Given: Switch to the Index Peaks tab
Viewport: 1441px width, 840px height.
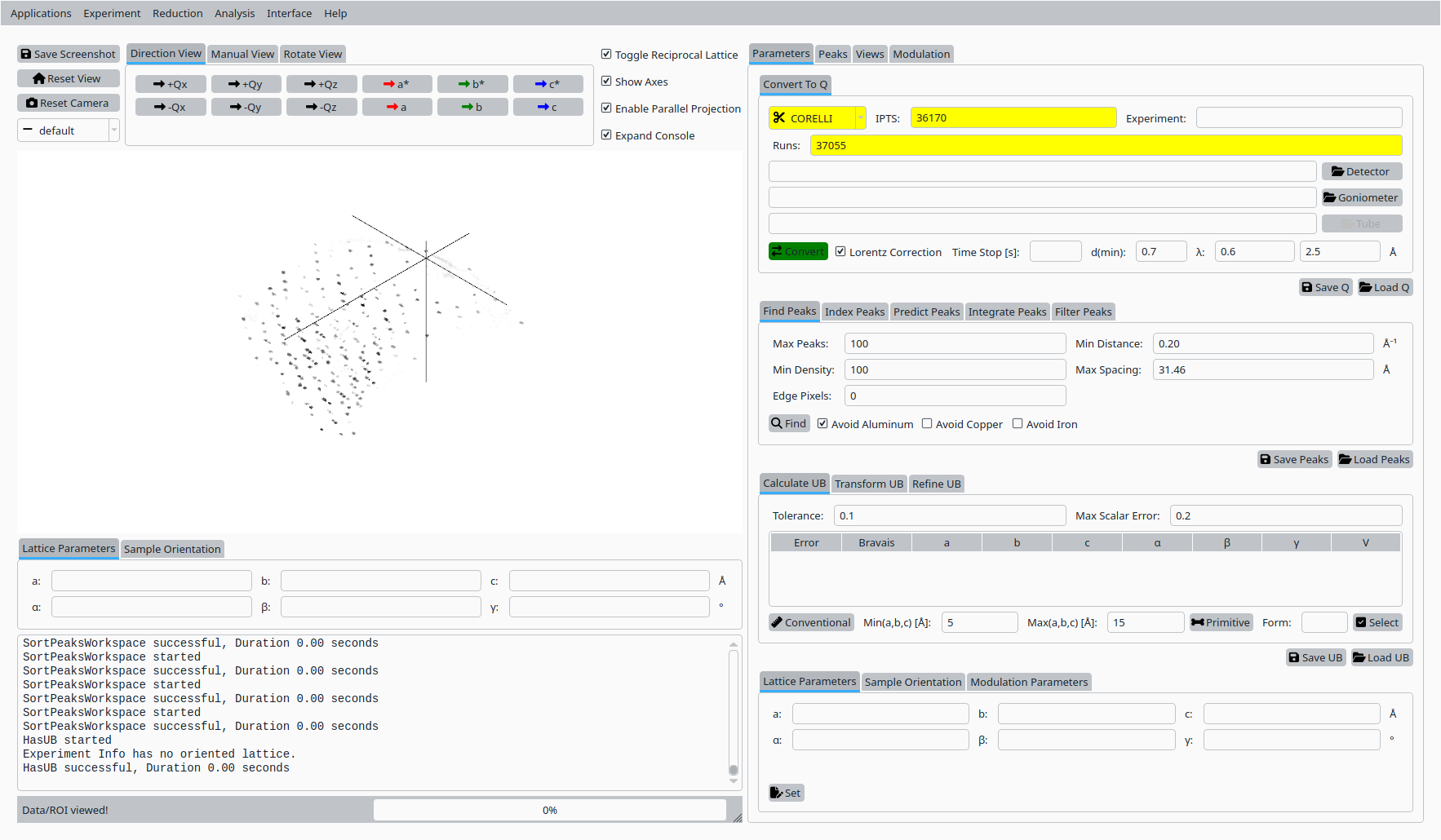Looking at the screenshot, I should (x=854, y=312).
